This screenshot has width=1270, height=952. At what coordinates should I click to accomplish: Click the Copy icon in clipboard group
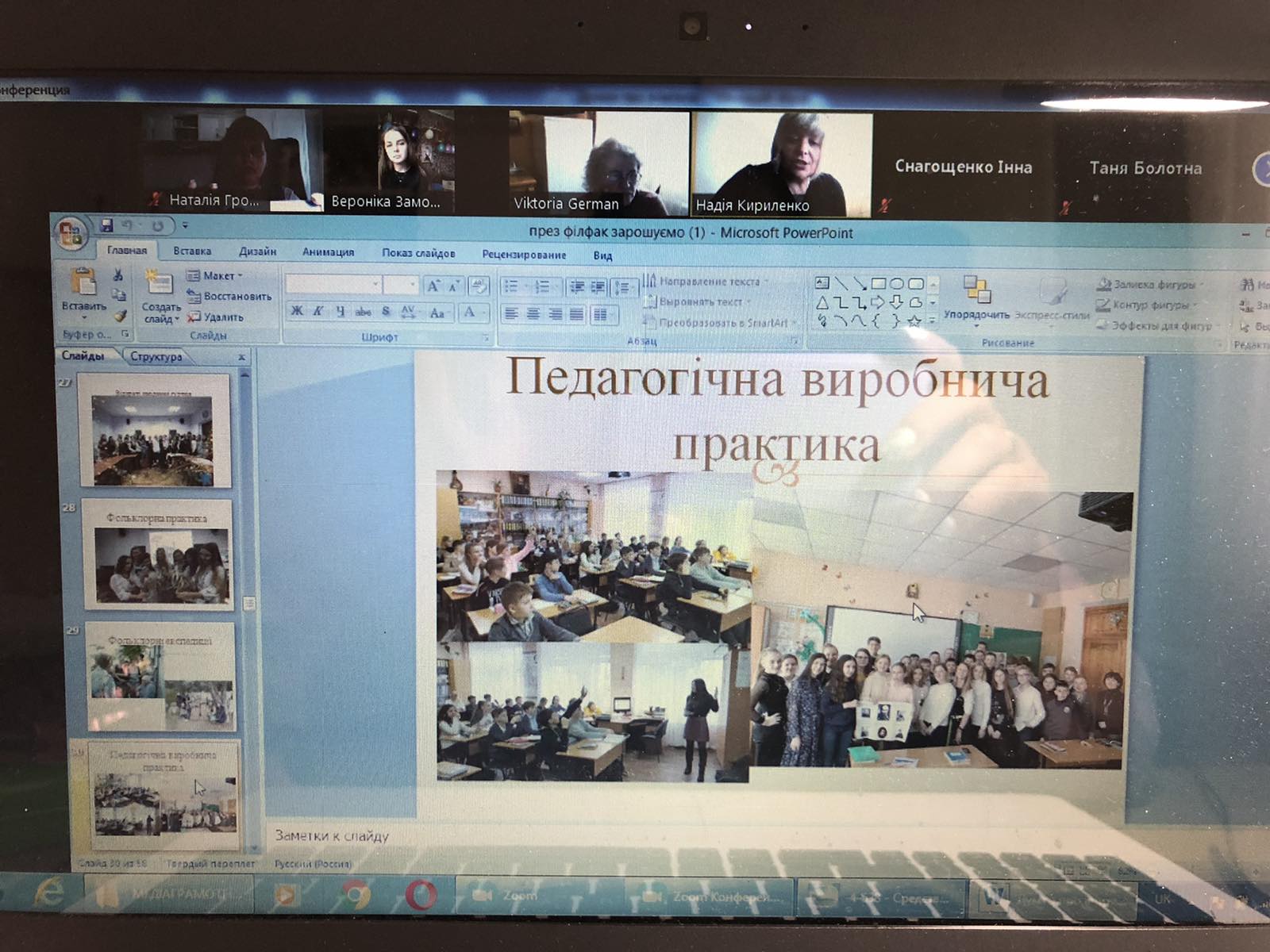click(x=118, y=295)
